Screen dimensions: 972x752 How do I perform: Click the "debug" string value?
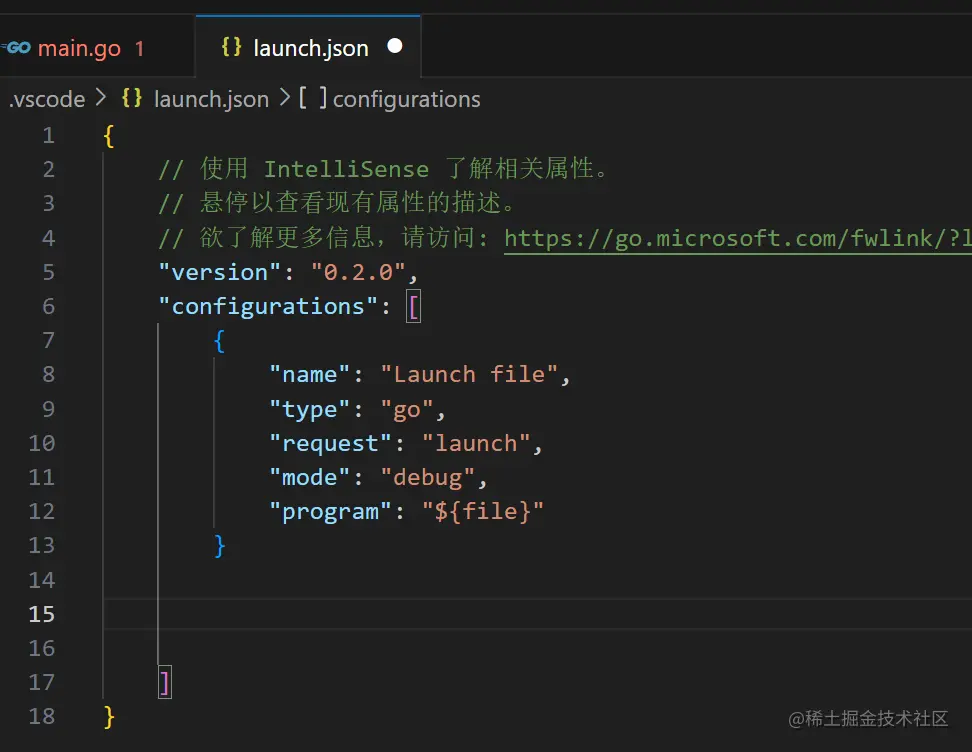(427, 477)
